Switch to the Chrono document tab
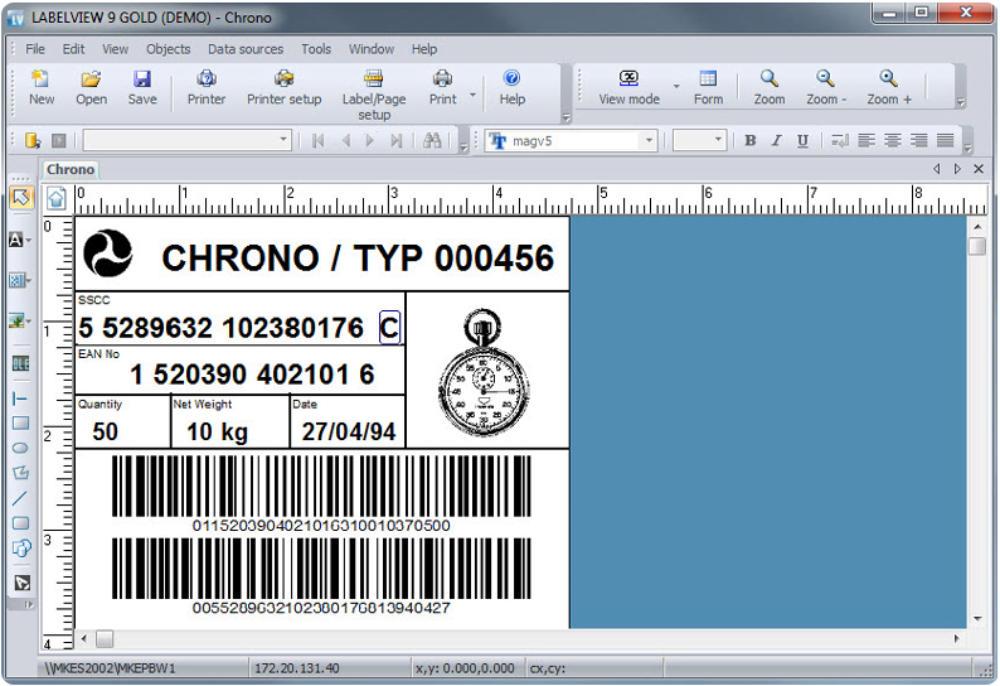1000x686 pixels. [70, 170]
